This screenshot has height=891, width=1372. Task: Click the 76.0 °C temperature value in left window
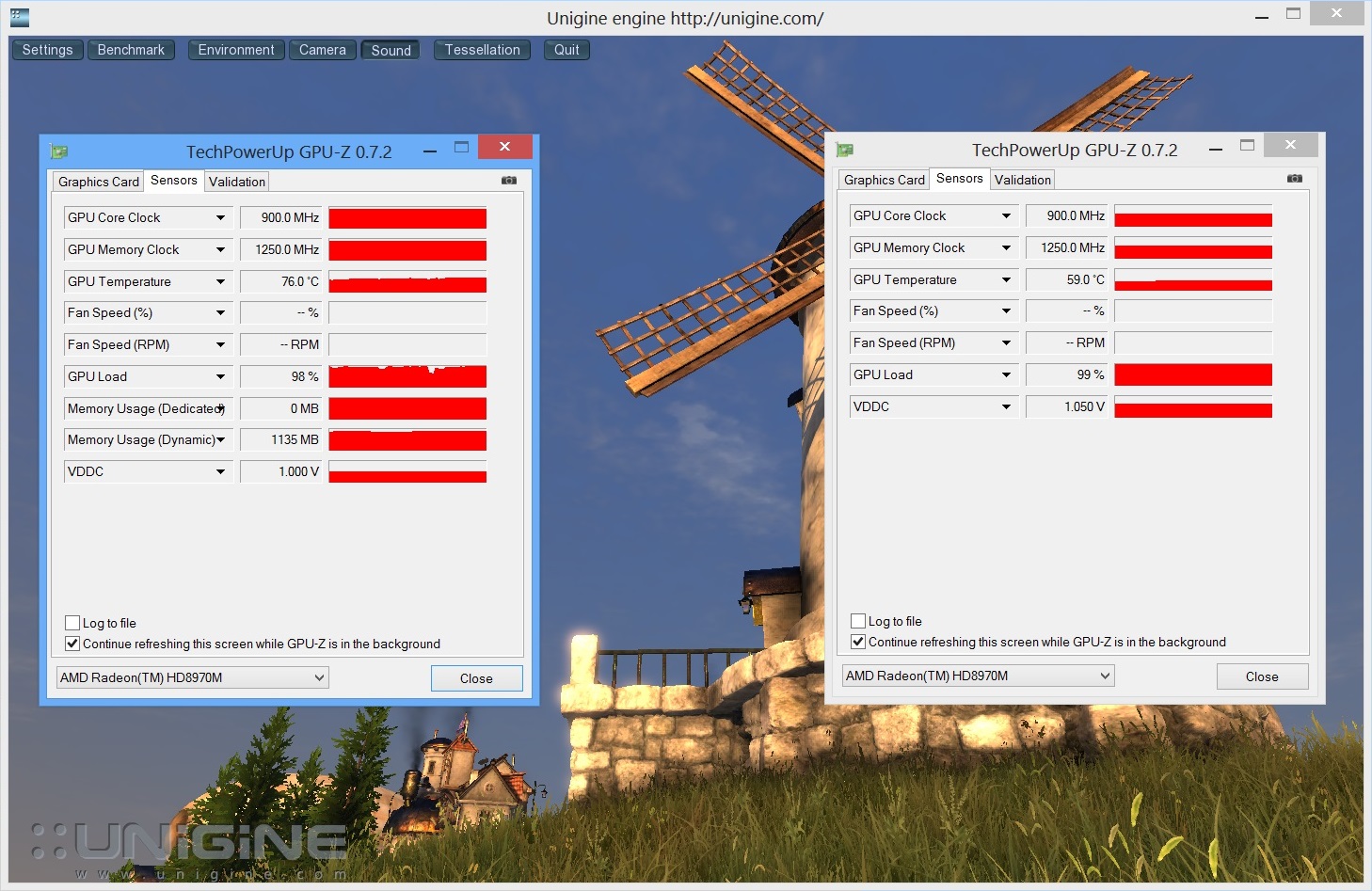point(280,281)
